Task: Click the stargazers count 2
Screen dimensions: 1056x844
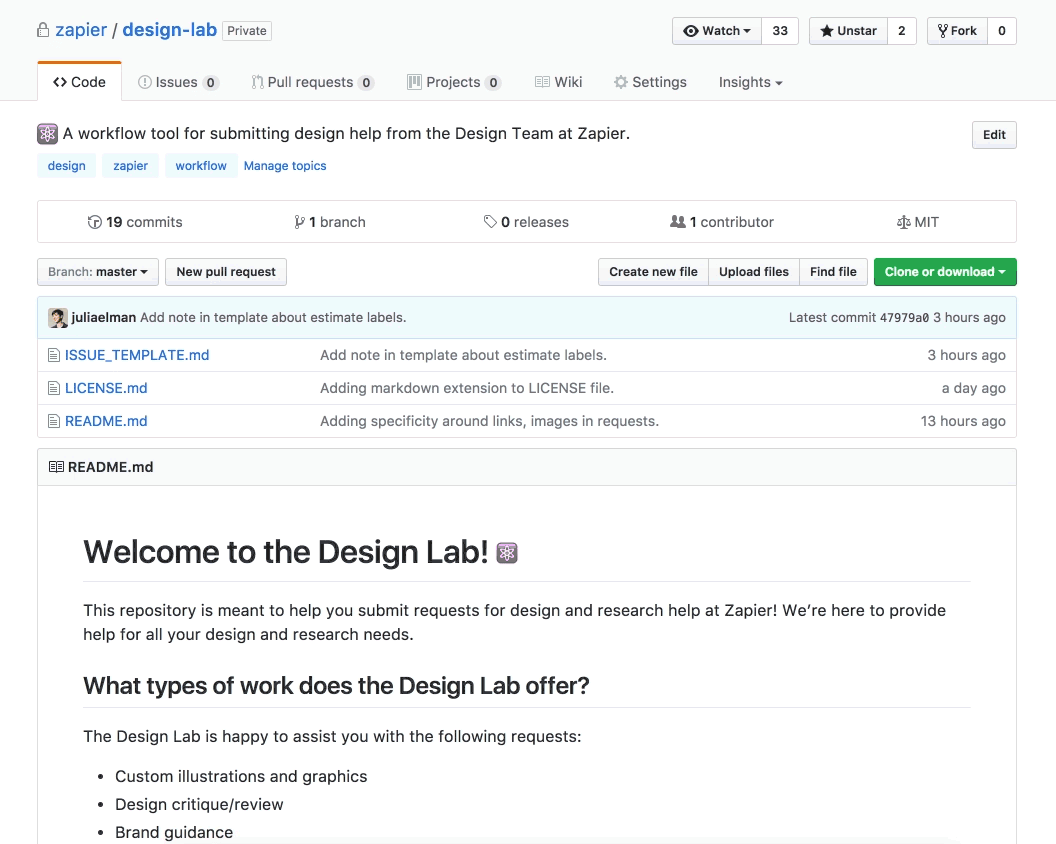Action: (902, 31)
